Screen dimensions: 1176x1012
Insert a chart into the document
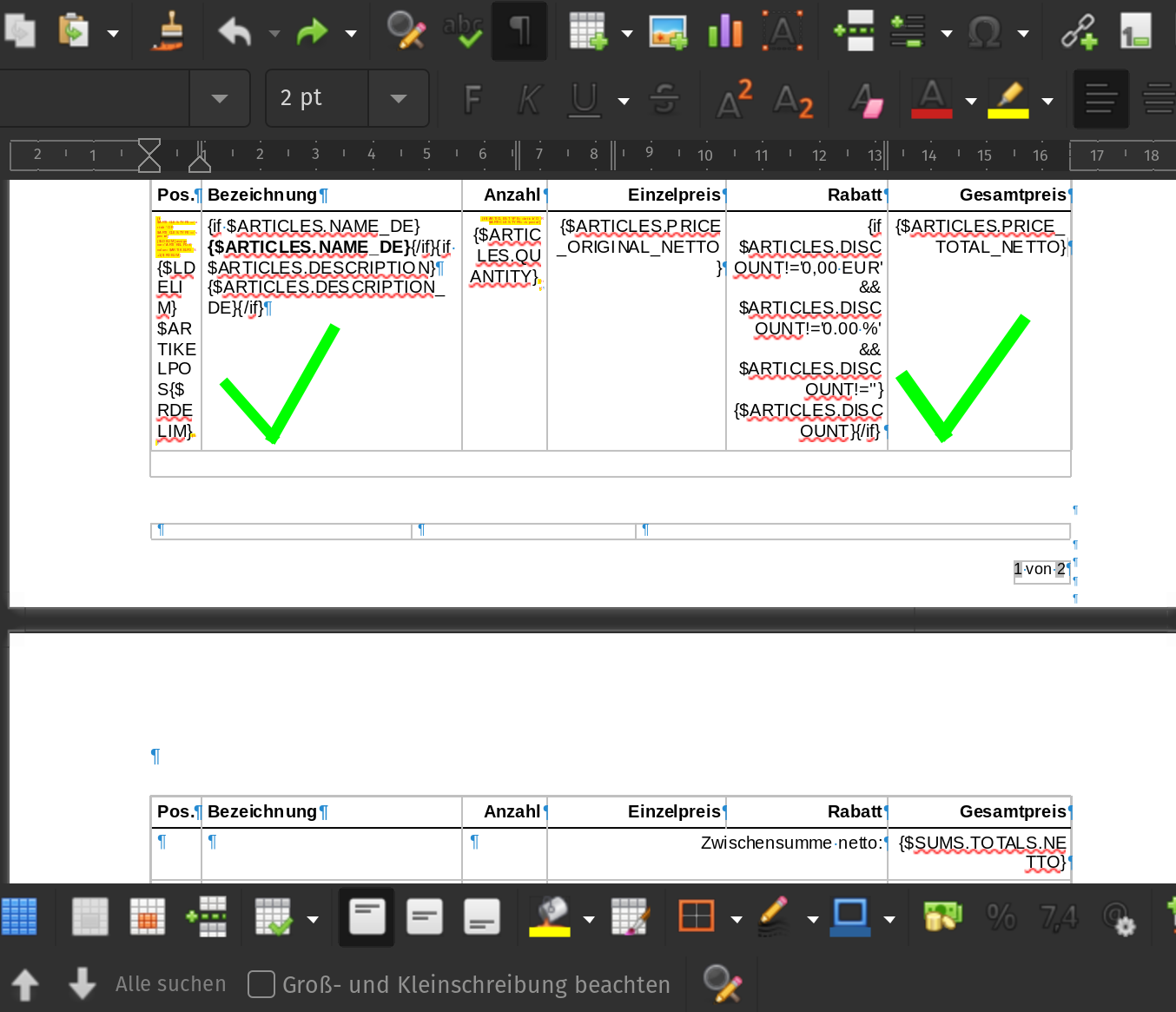click(725, 32)
